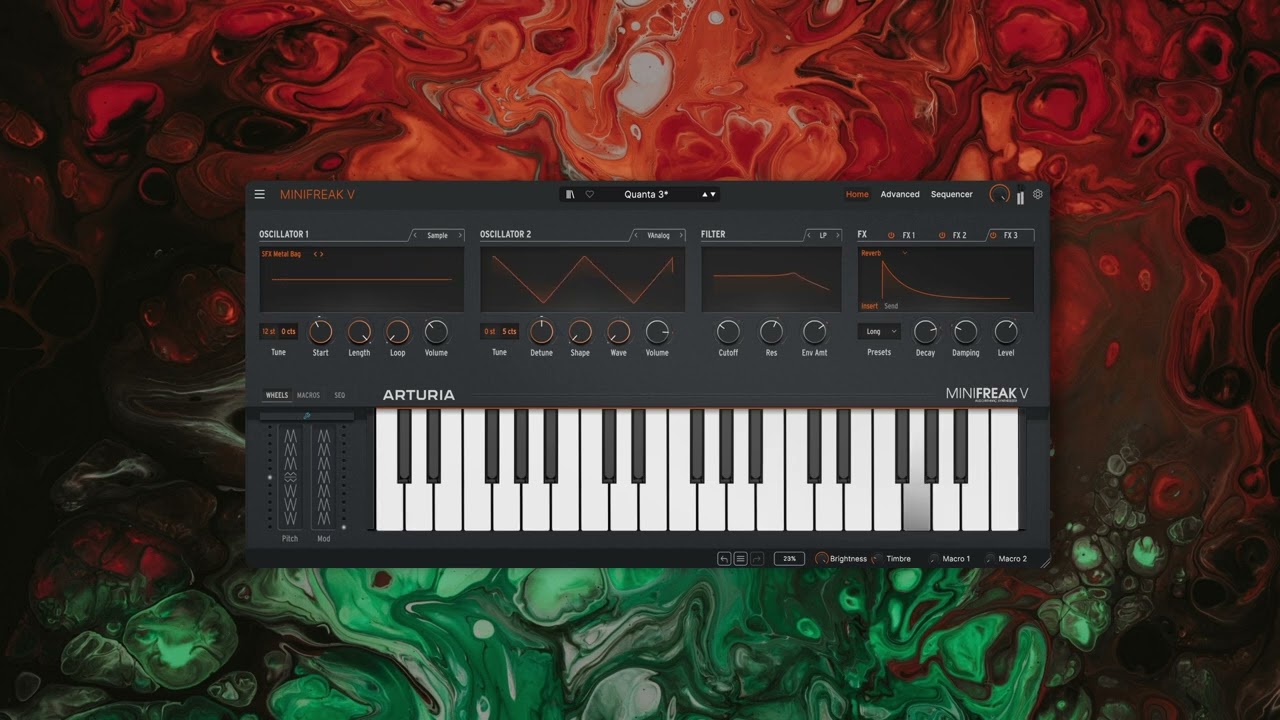The image size is (1280, 720).
Task: Open the hamburger main menu
Action: tap(260, 195)
